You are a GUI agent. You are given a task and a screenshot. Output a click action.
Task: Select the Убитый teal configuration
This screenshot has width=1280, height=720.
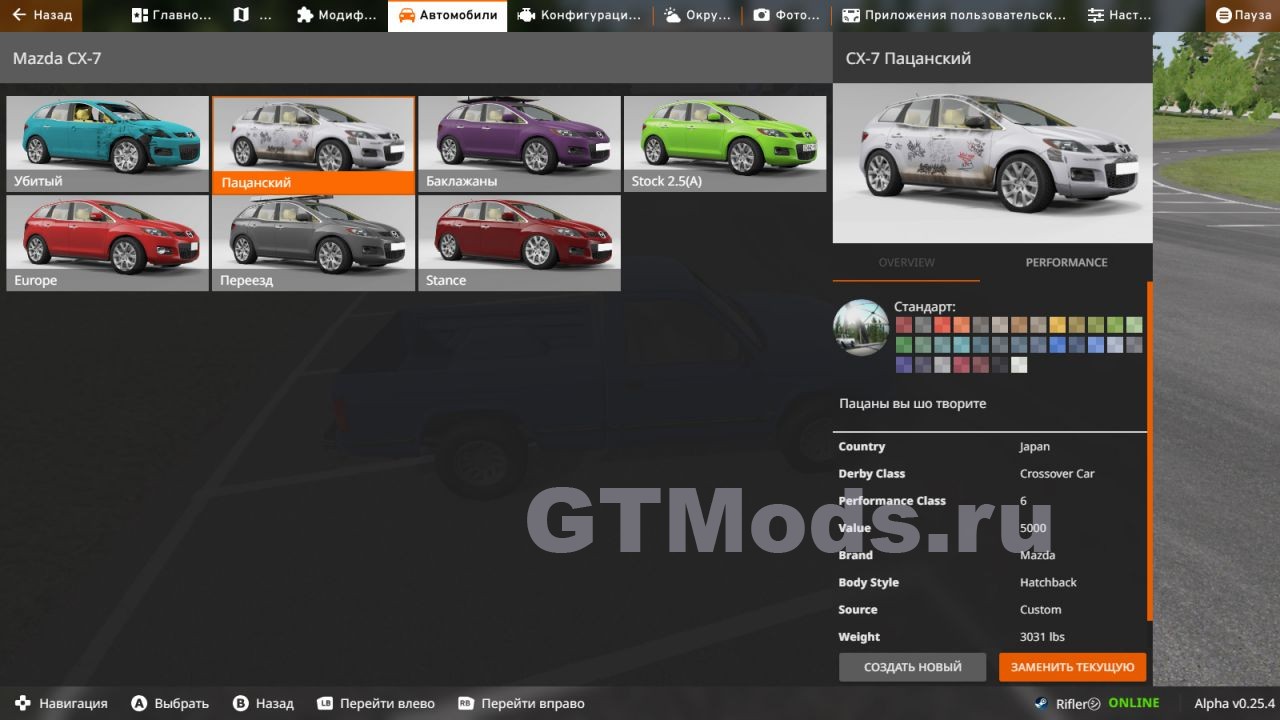(108, 144)
